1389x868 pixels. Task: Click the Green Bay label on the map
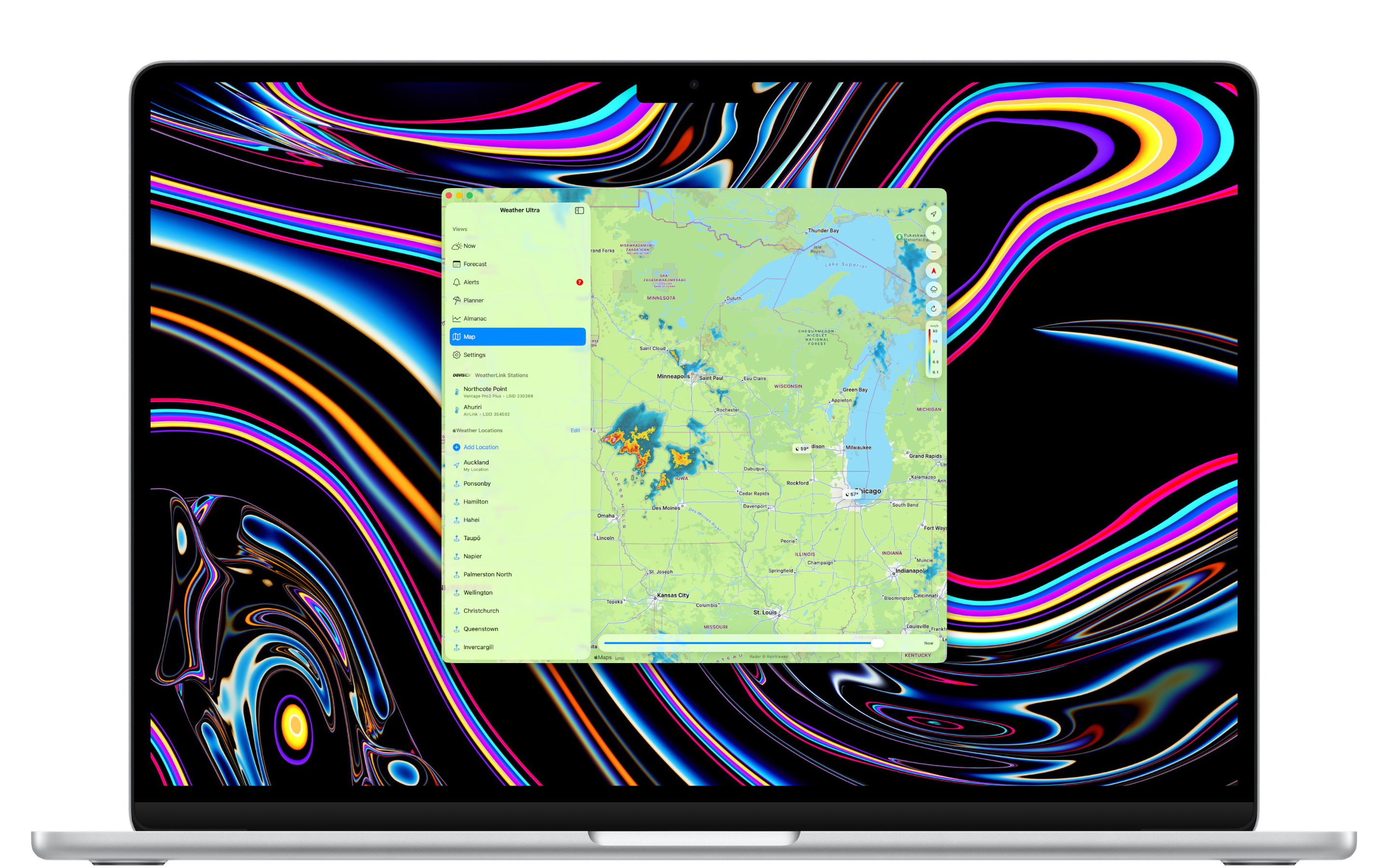(x=855, y=390)
